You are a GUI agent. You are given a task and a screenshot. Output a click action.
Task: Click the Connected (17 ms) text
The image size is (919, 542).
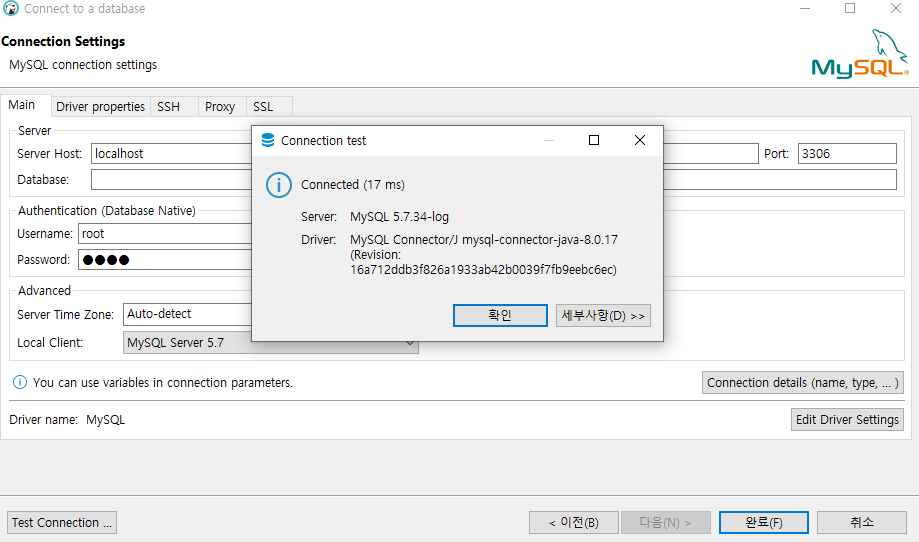tap(353, 185)
